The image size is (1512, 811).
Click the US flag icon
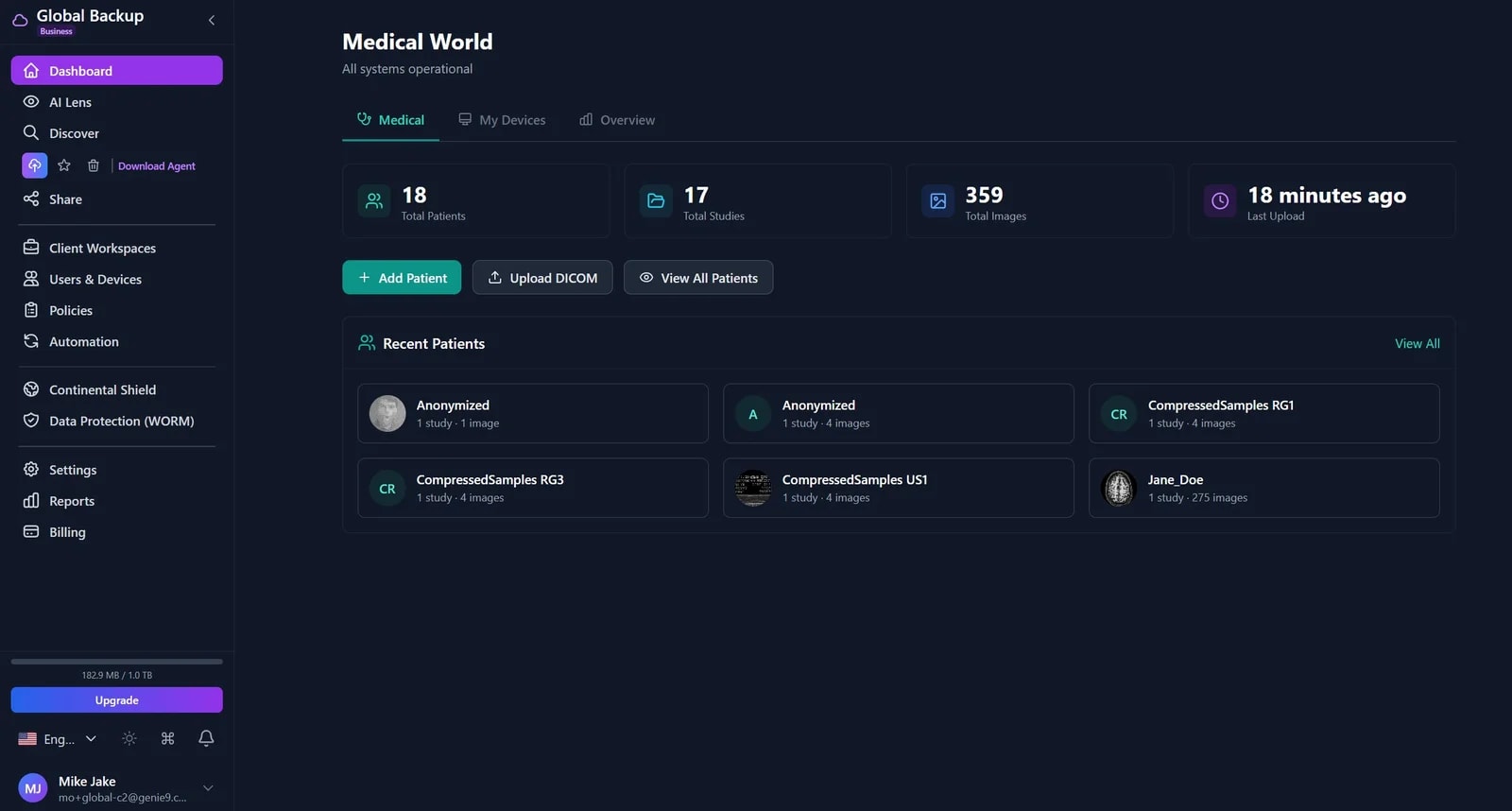pos(27,739)
